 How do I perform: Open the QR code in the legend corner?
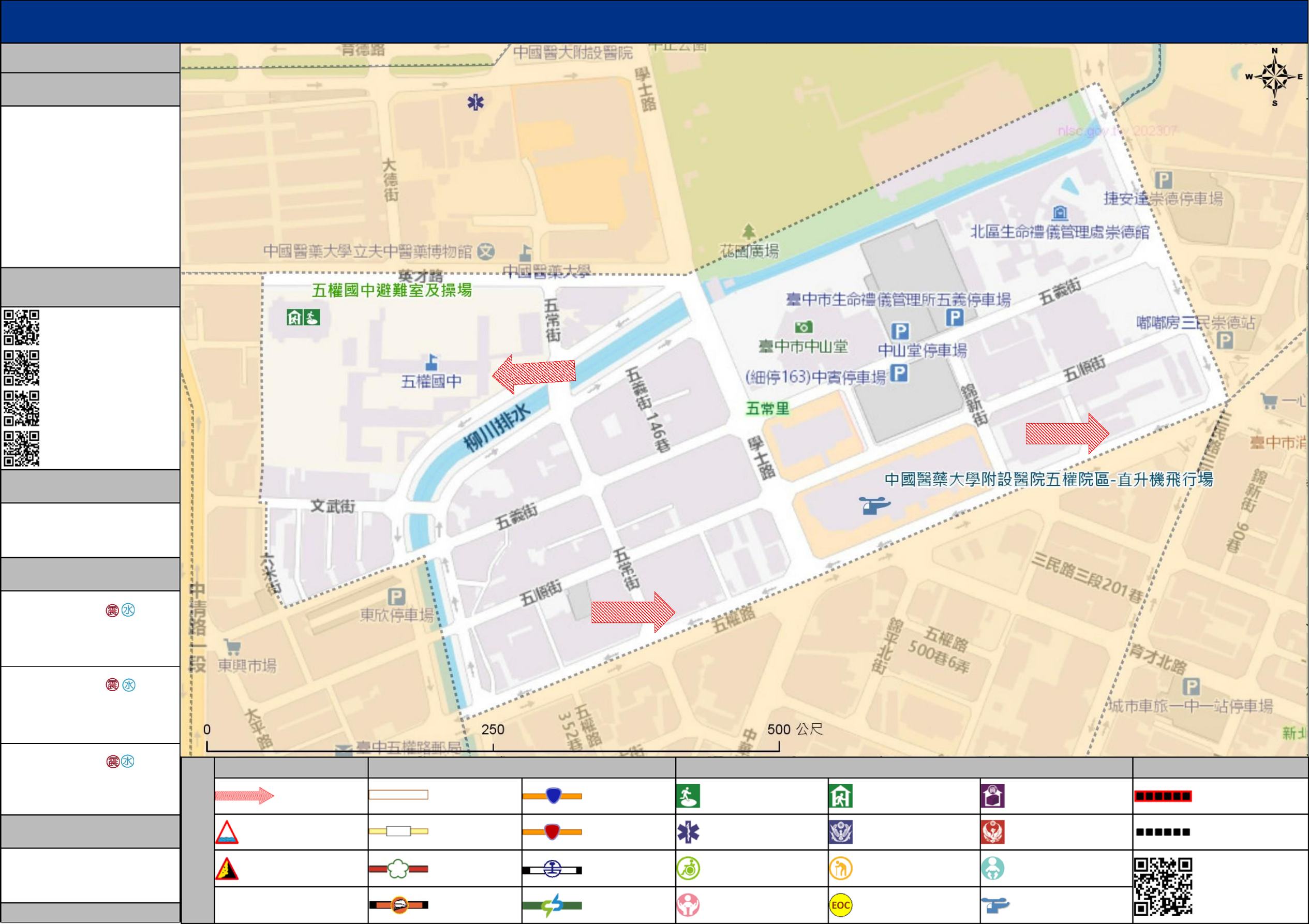click(x=1163, y=887)
